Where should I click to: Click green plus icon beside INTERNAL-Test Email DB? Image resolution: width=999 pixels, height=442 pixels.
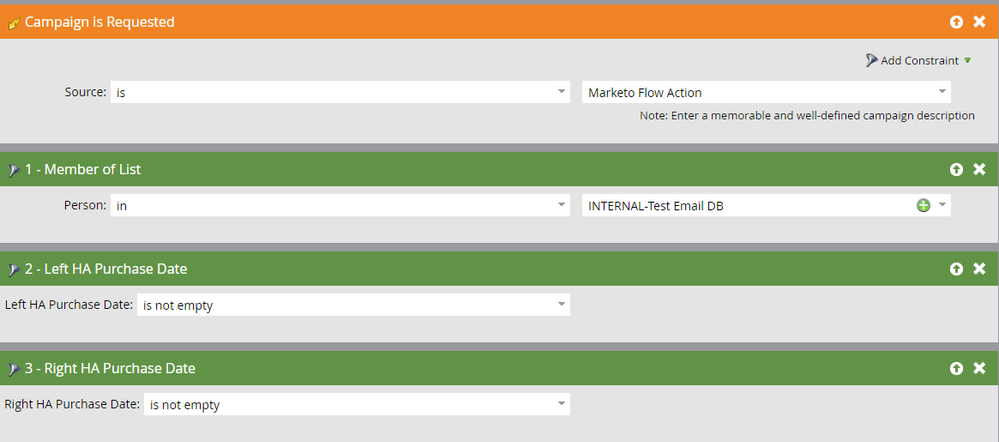click(x=923, y=205)
